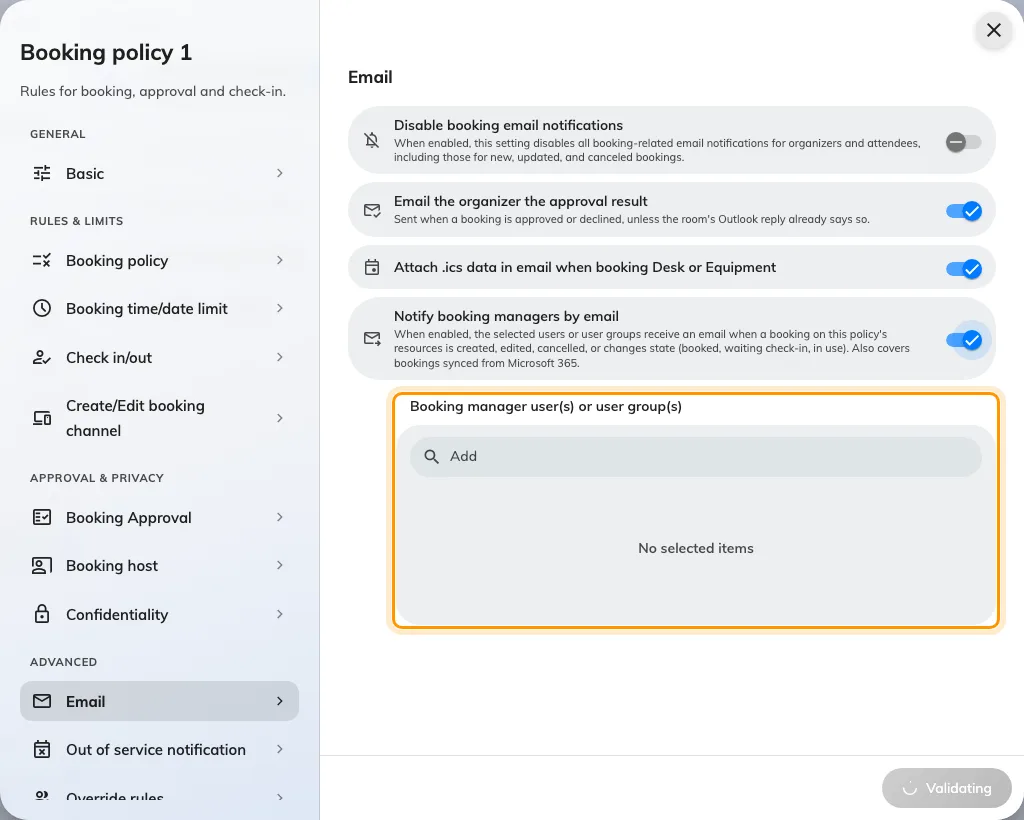Open the Basic settings page
The width and height of the screenshot is (1024, 820).
159,173
